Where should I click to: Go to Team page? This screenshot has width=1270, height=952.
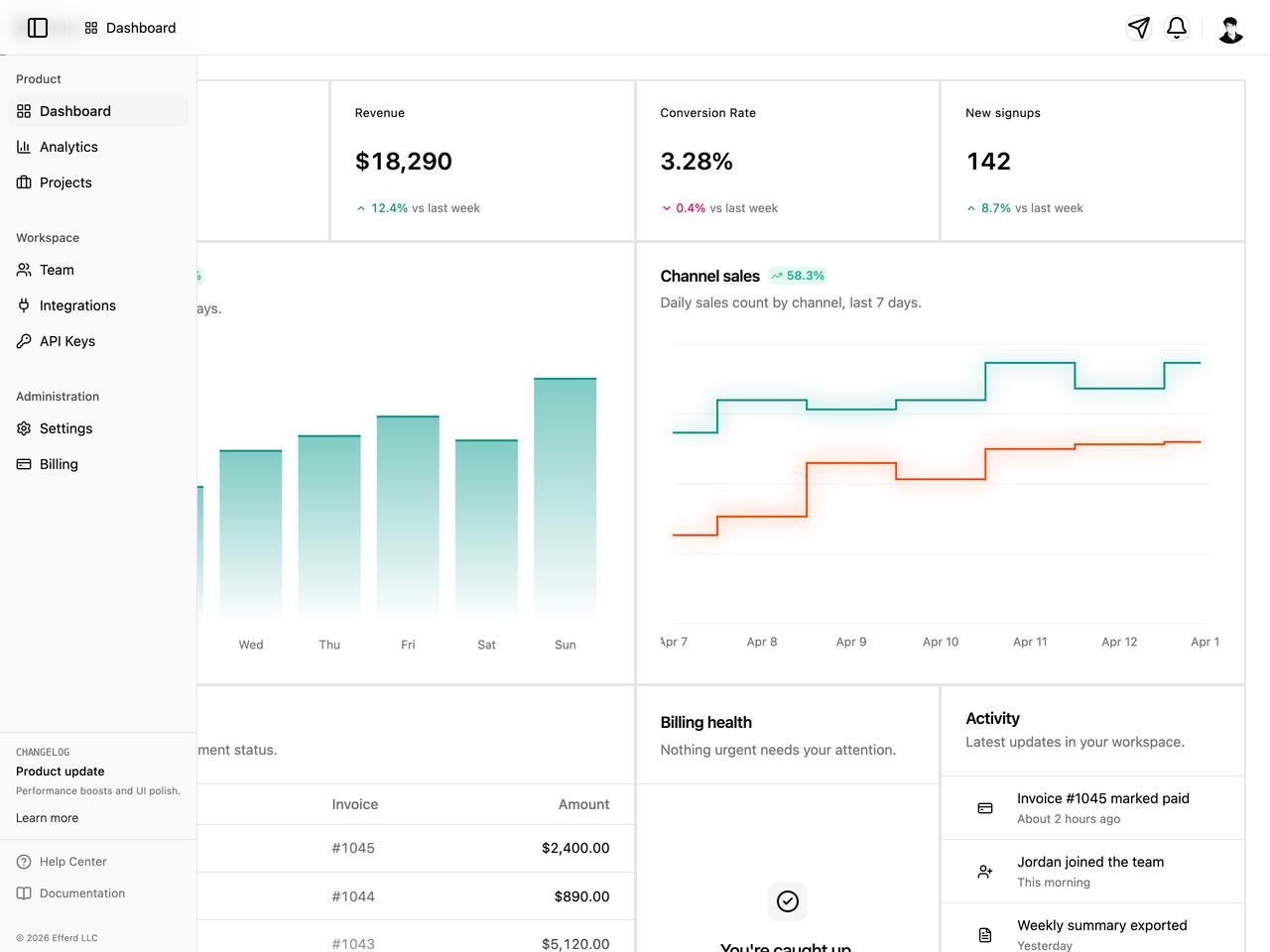click(x=98, y=270)
